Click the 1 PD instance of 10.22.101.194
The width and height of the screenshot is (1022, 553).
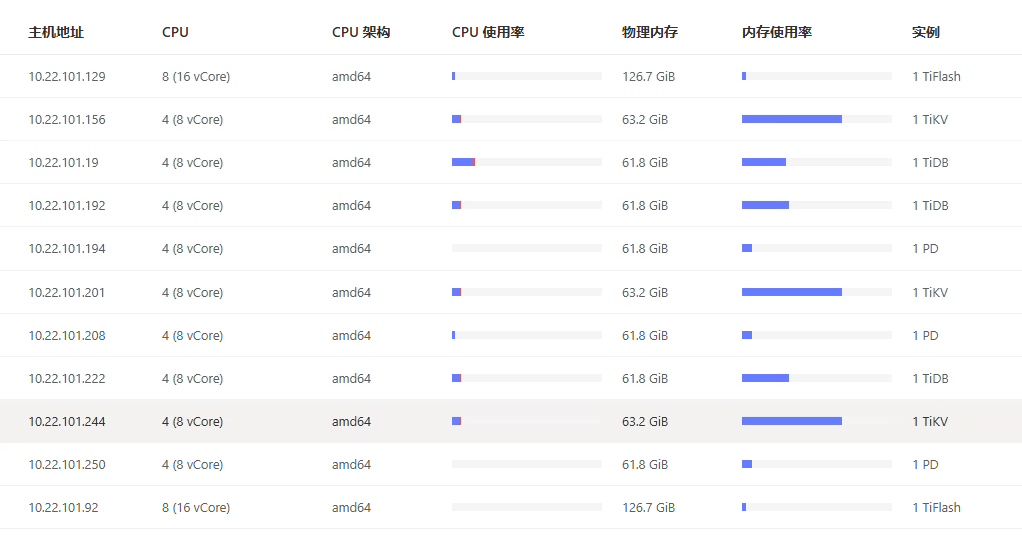[x=925, y=248]
